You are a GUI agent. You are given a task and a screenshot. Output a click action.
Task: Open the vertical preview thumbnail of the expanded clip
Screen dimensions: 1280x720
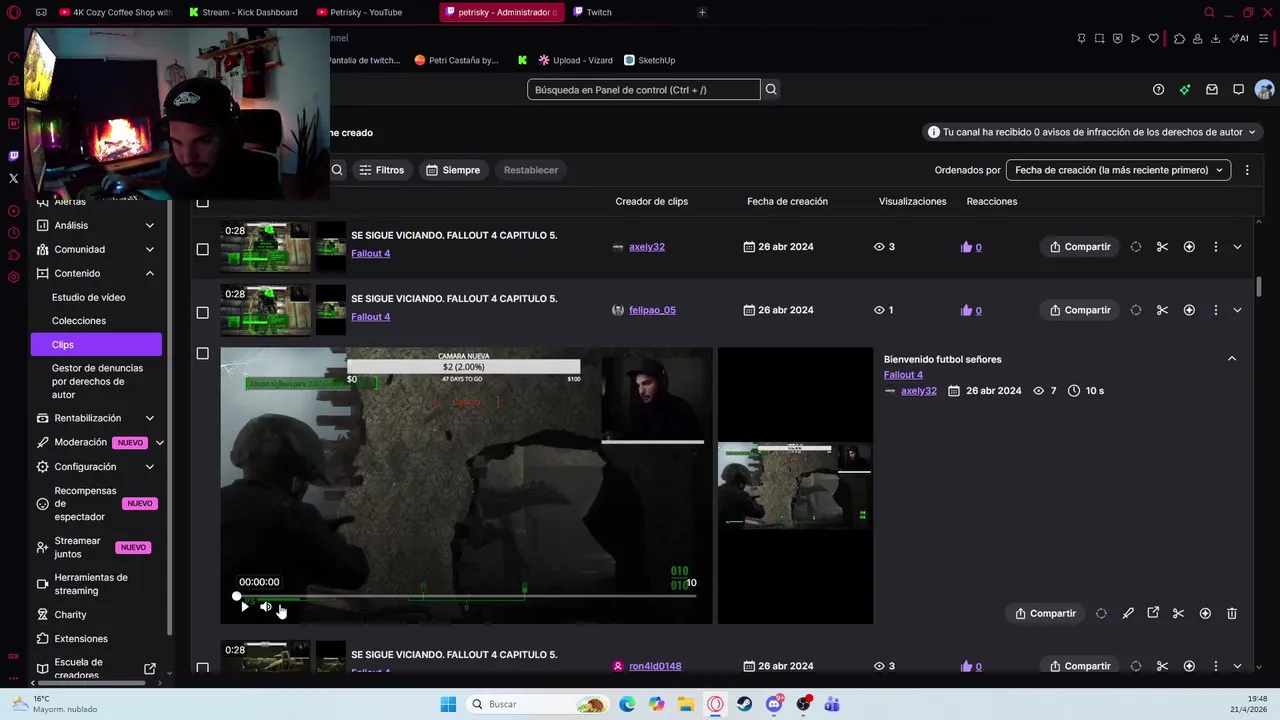pos(795,485)
